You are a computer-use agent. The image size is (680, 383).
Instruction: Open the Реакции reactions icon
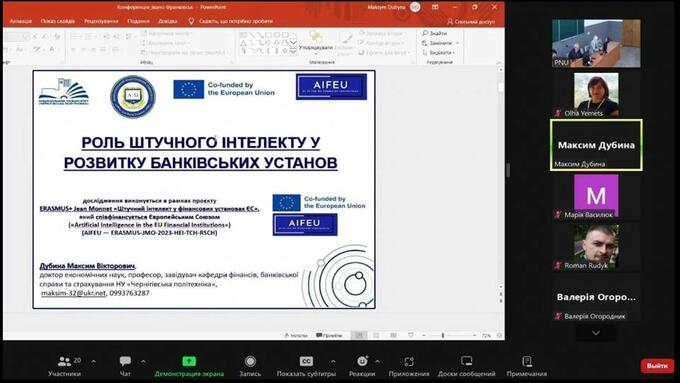pyautogui.click(x=362, y=361)
